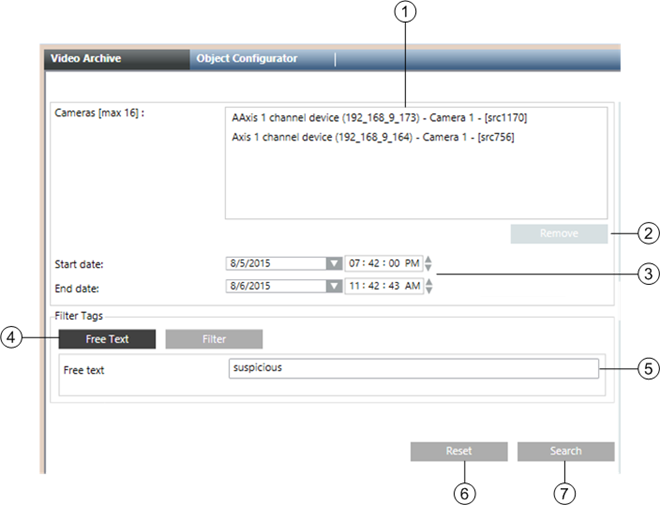660x505 pixels.
Task: Switch to the Filter tag mode
Action: (x=214, y=339)
